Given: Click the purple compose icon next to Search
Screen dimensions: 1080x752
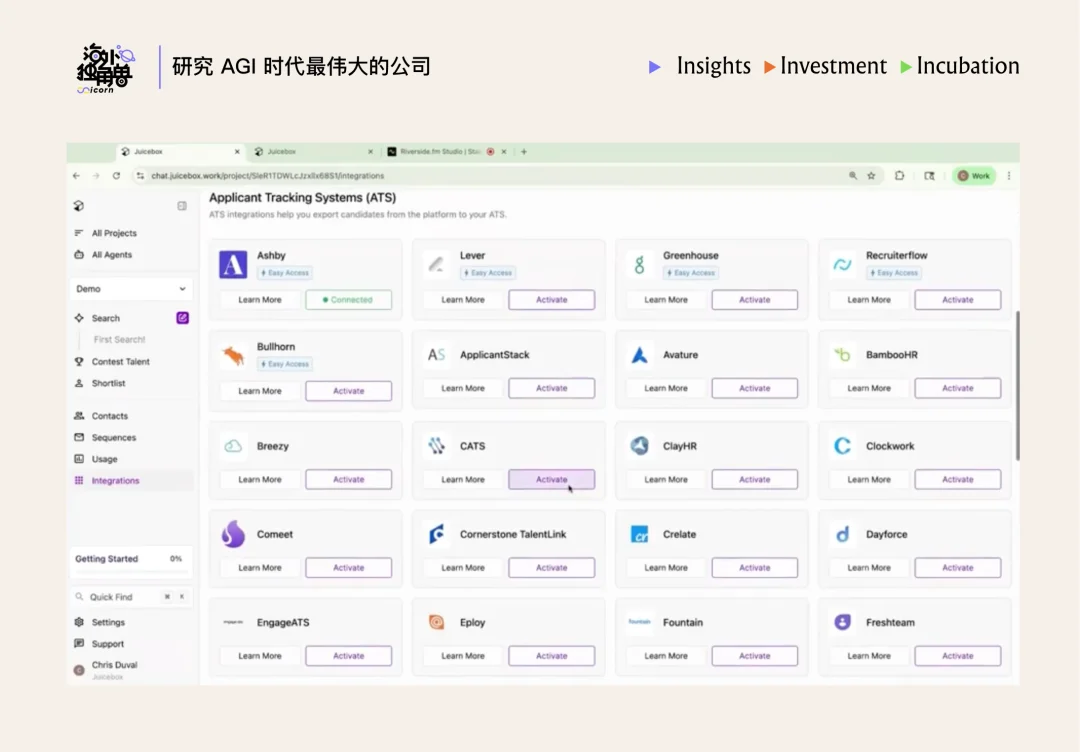Looking at the screenshot, I should tap(182, 317).
